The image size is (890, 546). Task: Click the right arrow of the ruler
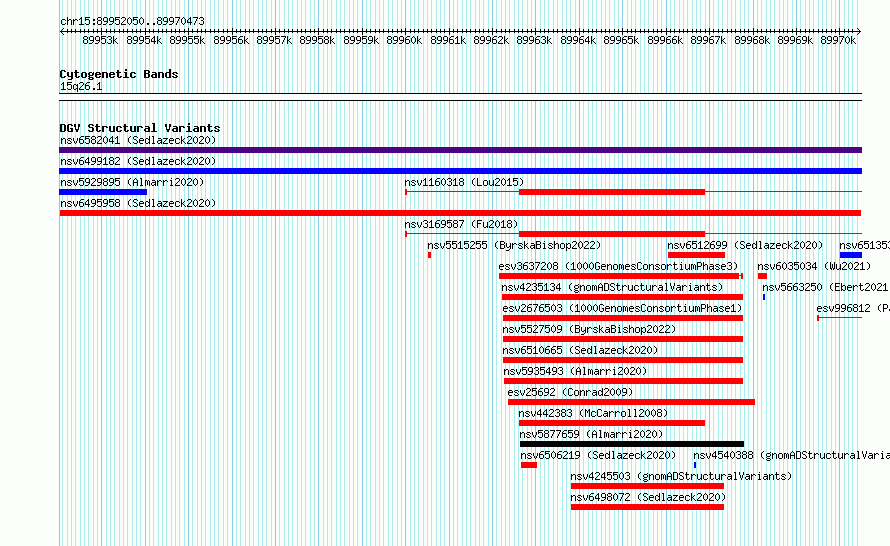[x=859, y=32]
